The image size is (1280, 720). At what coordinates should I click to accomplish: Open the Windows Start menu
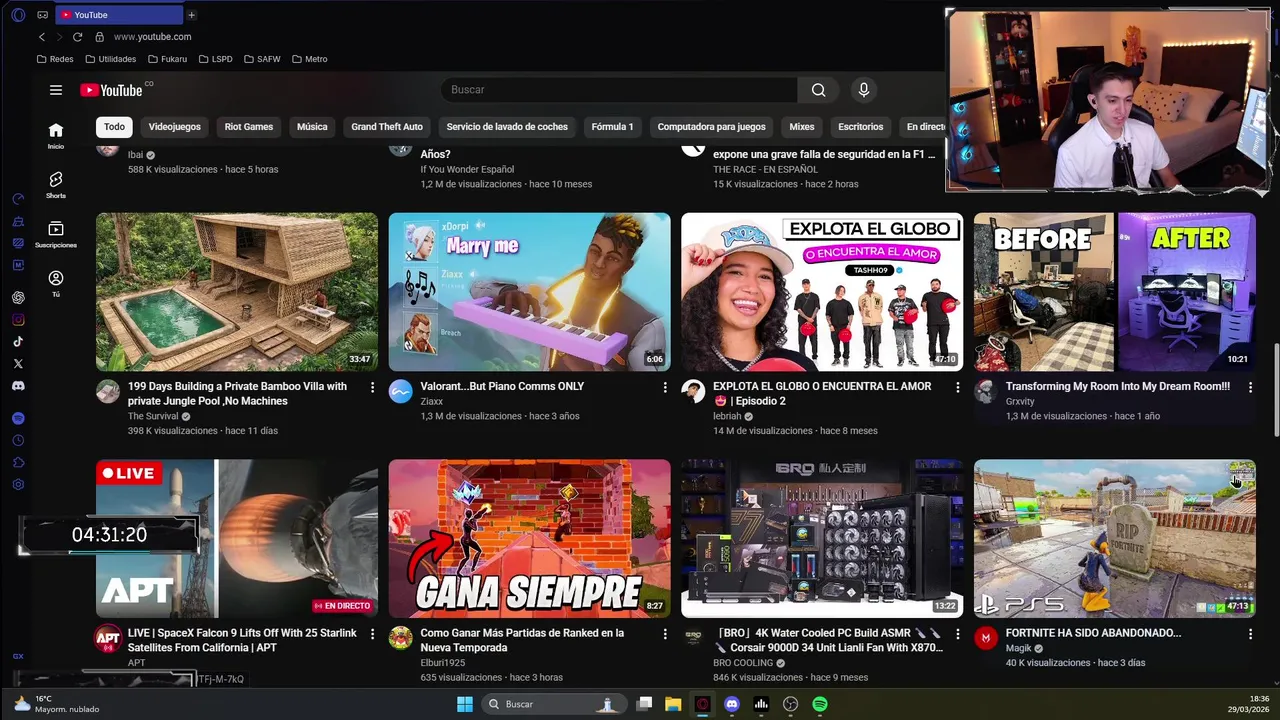pyautogui.click(x=465, y=704)
